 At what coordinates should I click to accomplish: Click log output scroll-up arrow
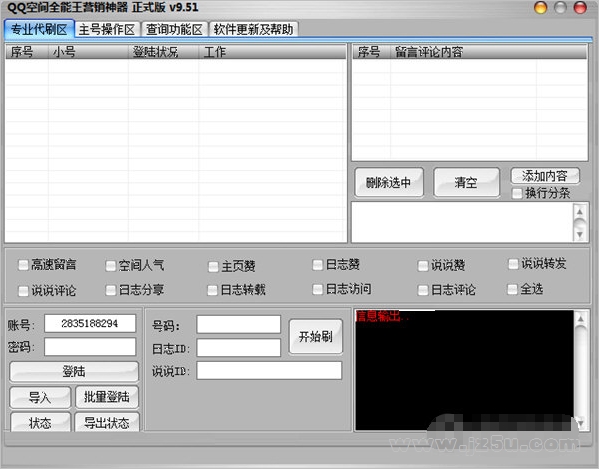581,318
